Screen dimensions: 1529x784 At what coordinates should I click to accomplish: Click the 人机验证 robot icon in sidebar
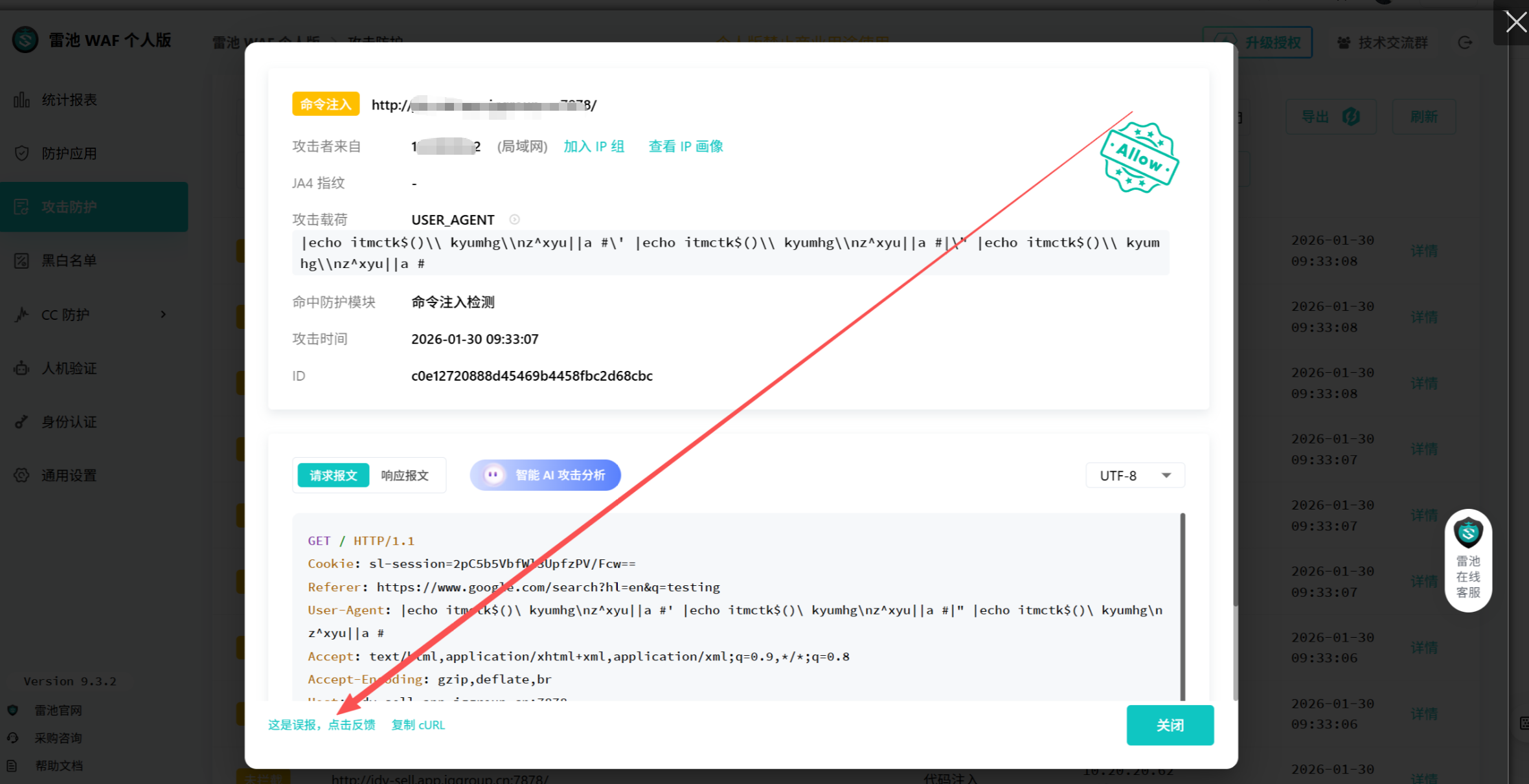pos(21,368)
